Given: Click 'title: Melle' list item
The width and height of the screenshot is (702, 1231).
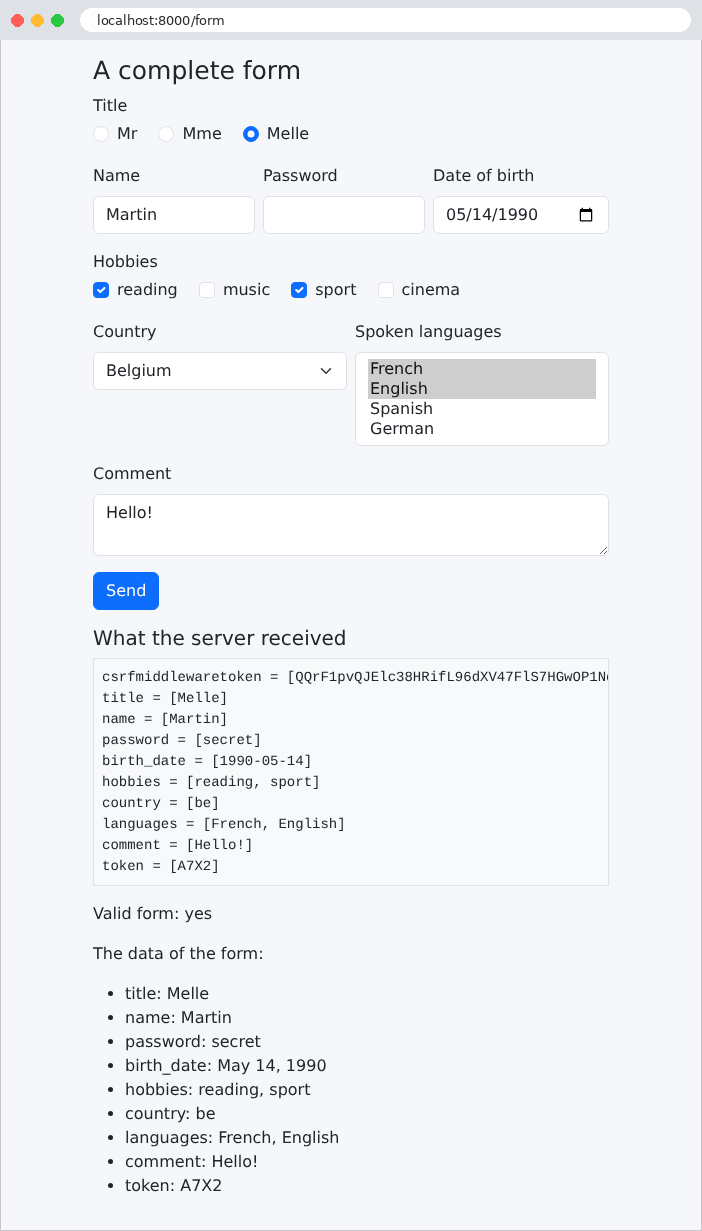Looking at the screenshot, I should 167,994.
